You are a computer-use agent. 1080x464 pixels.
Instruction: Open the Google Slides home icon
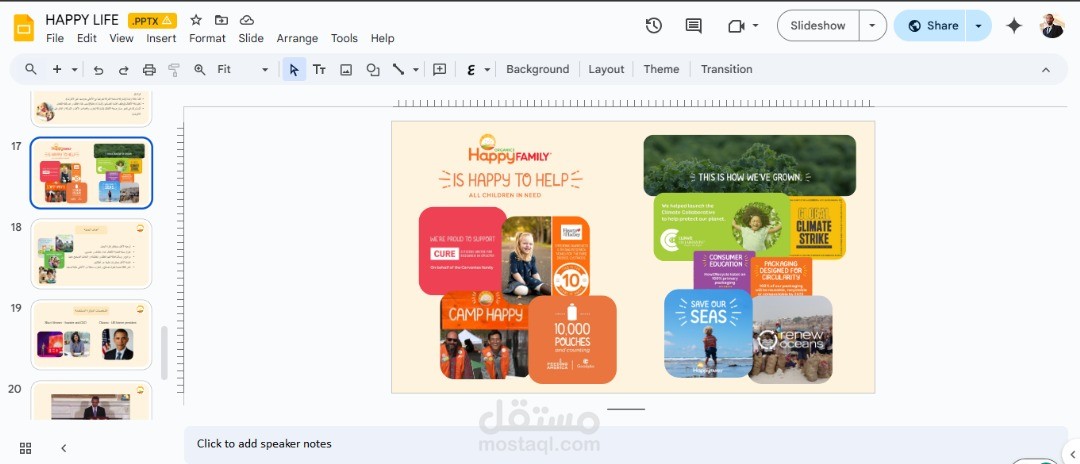click(x=24, y=28)
